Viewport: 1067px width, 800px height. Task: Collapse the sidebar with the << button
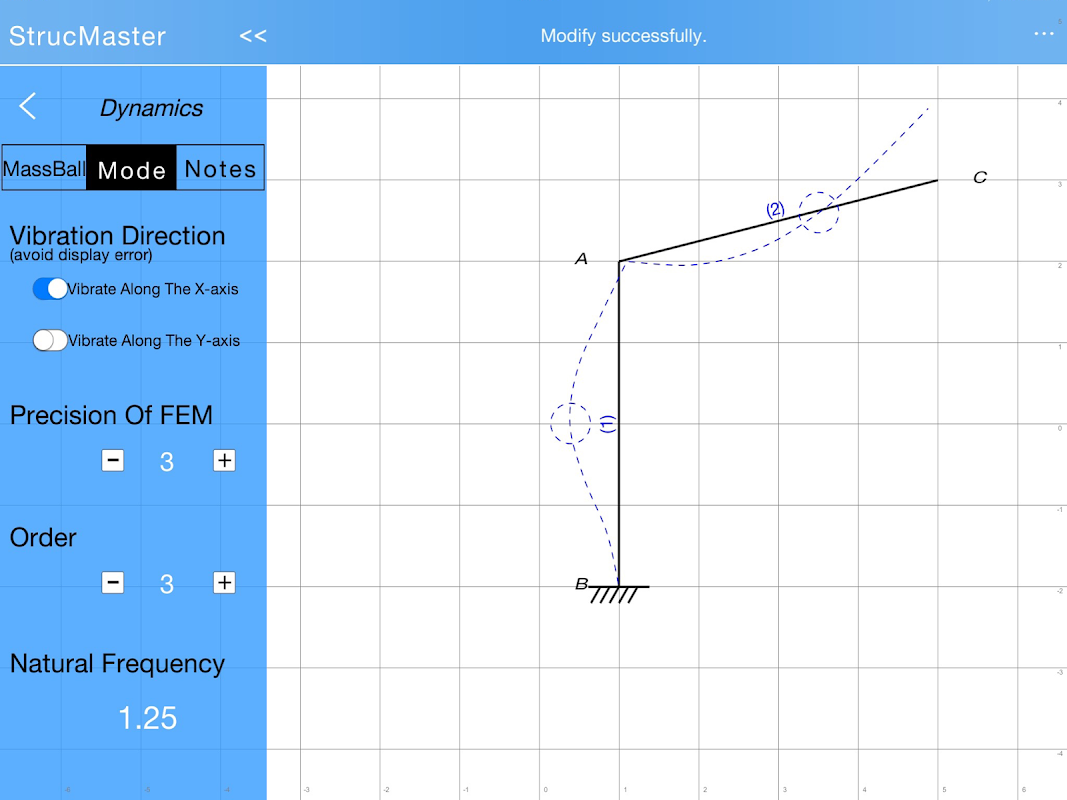252,36
